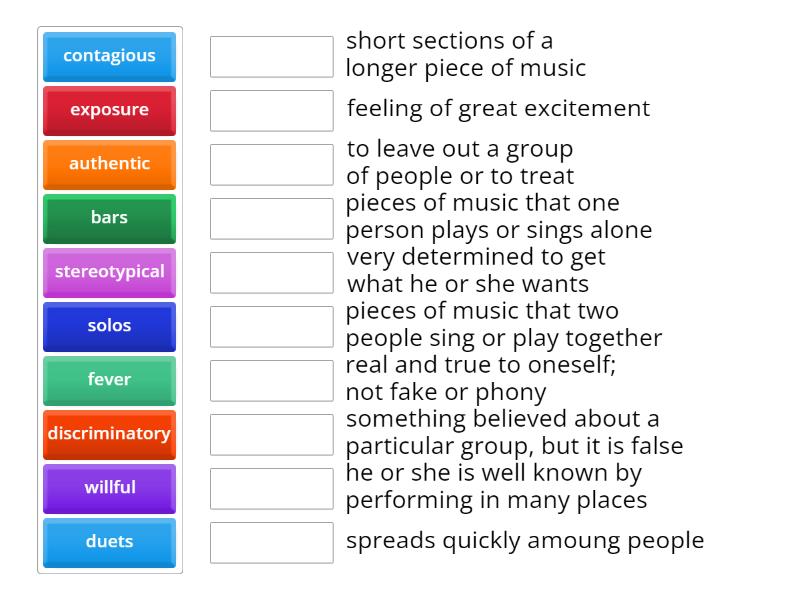Click the box beside 'spreads quickly amoung people'
This screenshot has width=800, height=600.
point(271,543)
